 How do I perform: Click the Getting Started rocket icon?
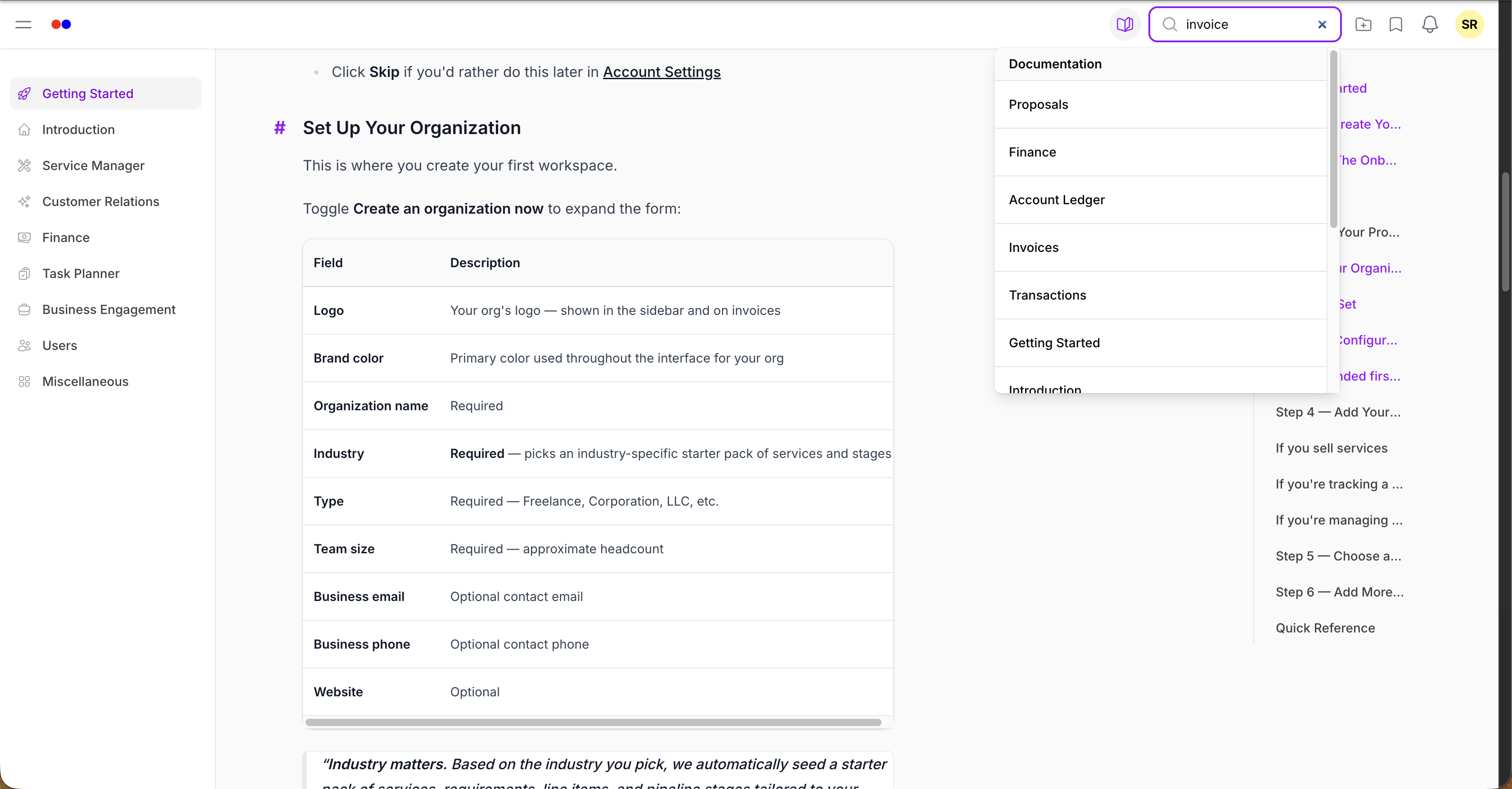(x=24, y=94)
